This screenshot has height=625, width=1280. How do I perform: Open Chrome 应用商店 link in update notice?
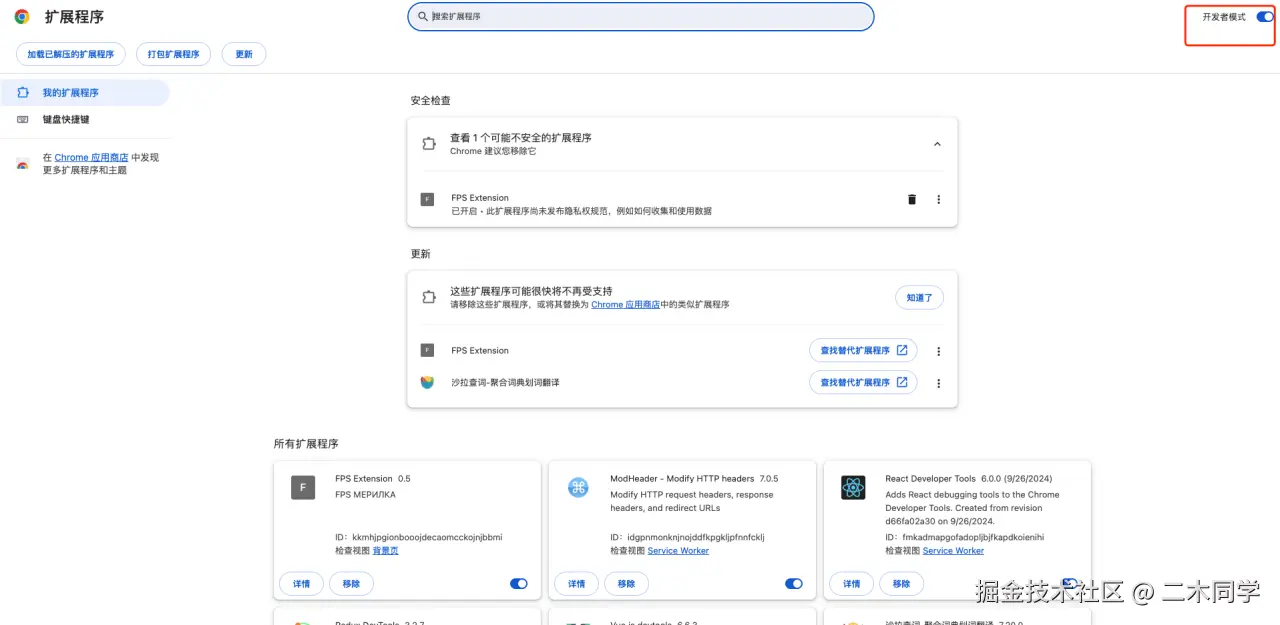(625, 304)
